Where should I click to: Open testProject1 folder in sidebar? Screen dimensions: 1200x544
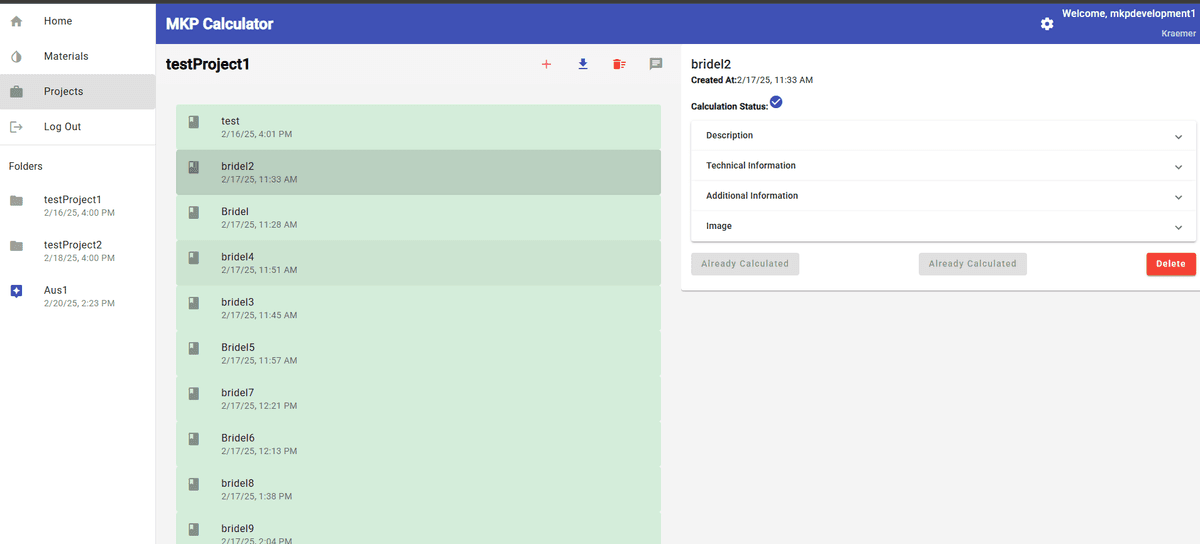pos(78,205)
